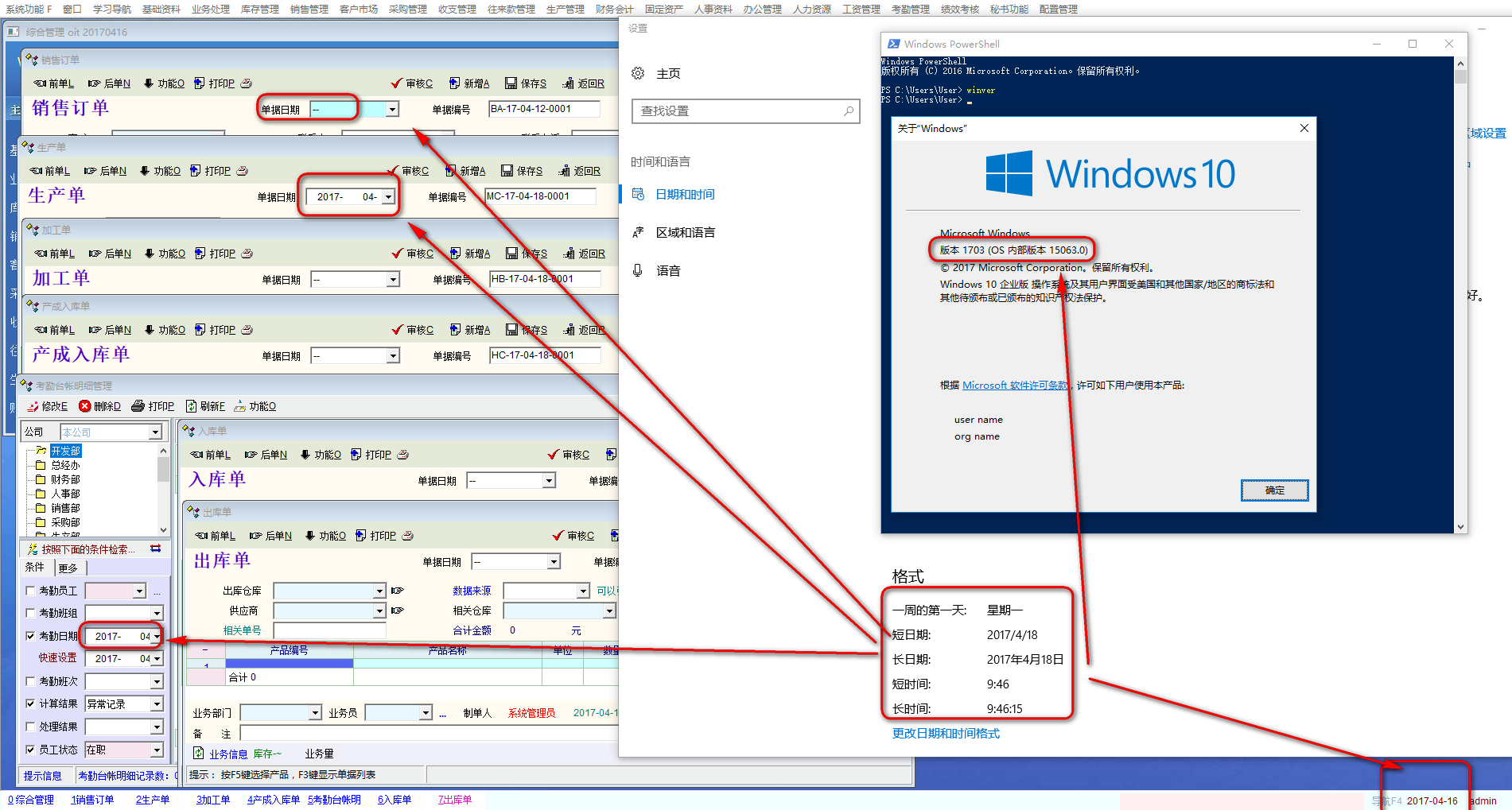Click the New icon in finished goods toolbar
This screenshot has height=810, width=1512.
[455, 330]
